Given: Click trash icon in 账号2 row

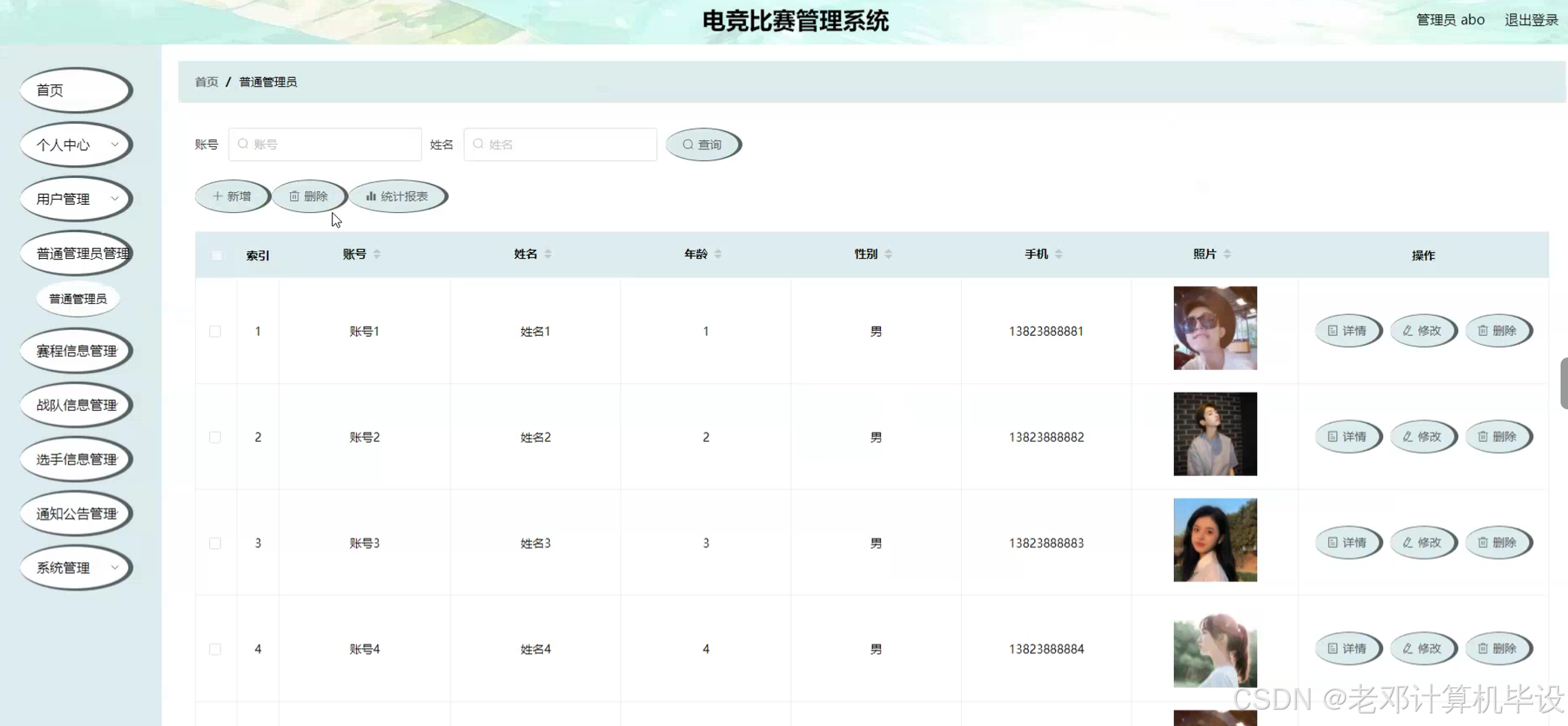Looking at the screenshot, I should coord(1483,437).
